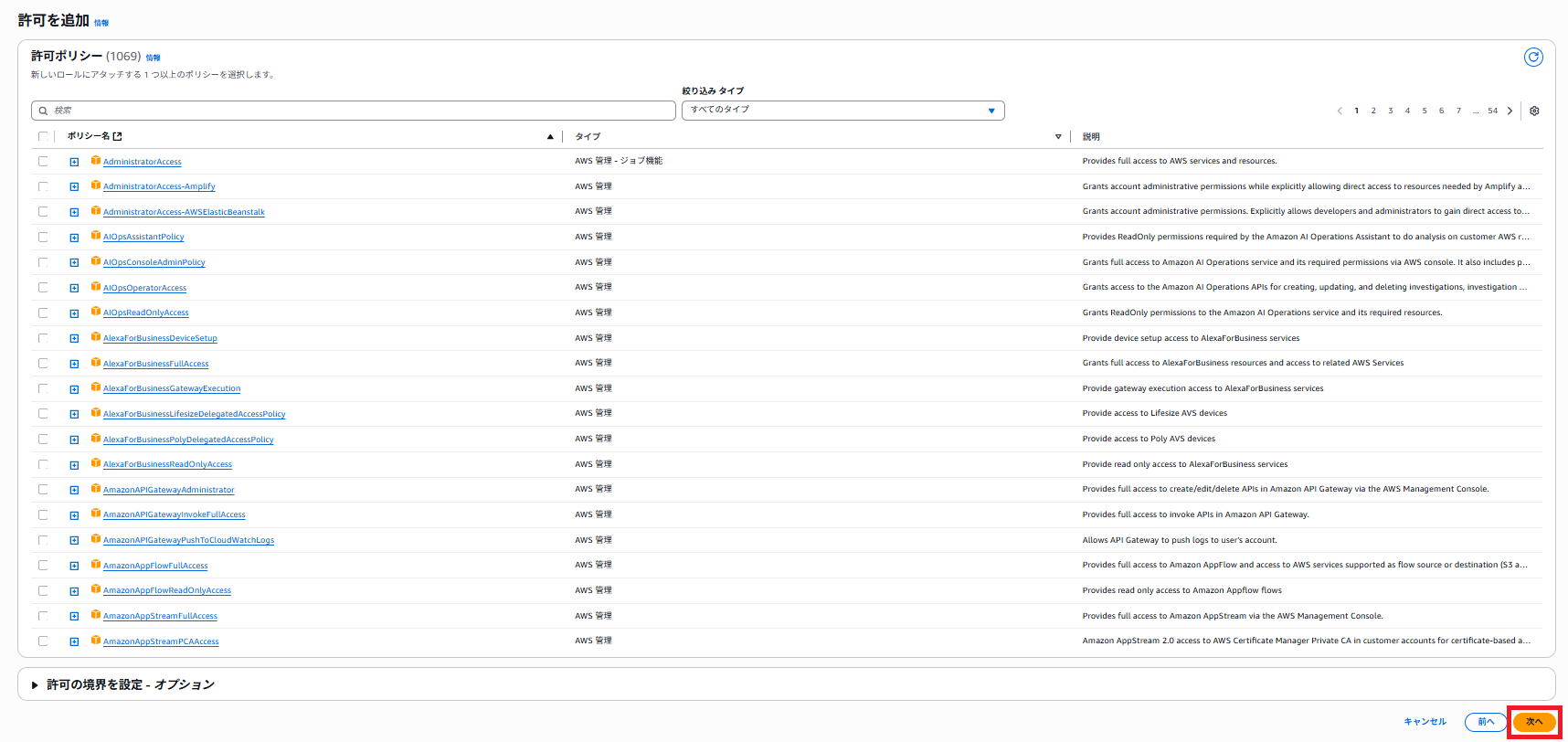Expand AlexaForBusinessLifesizeDelegatedAccessPolicy details
The width and height of the screenshot is (1568, 742).
tap(74, 414)
